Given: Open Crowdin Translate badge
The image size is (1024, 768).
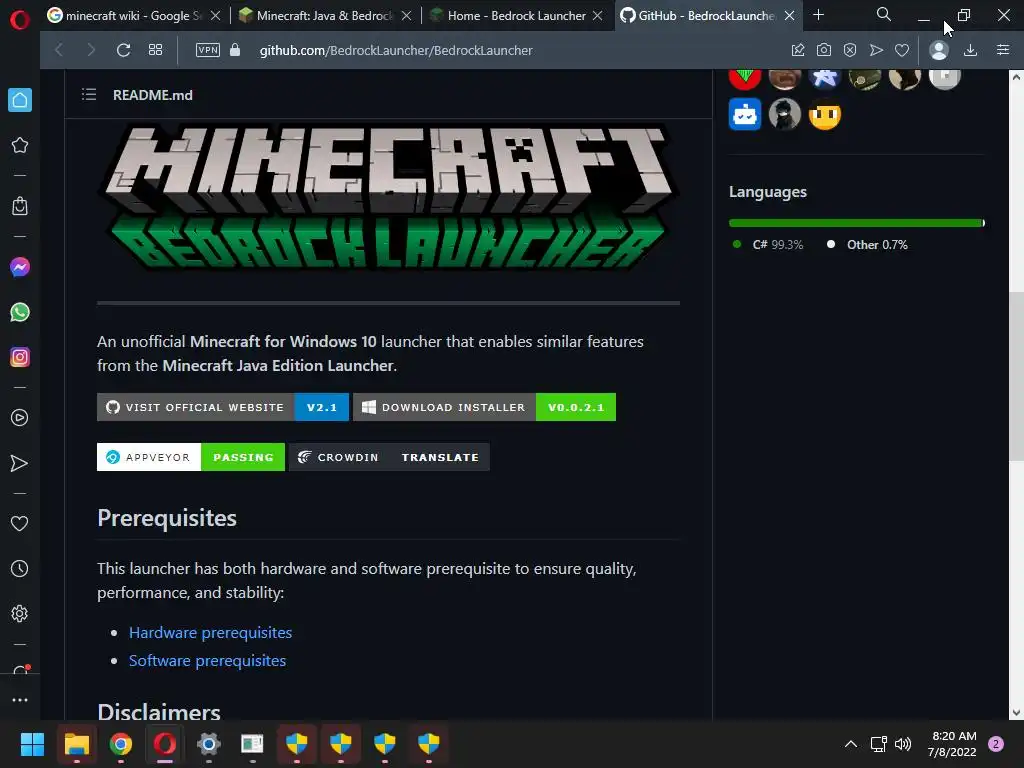Looking at the screenshot, I should (x=389, y=457).
